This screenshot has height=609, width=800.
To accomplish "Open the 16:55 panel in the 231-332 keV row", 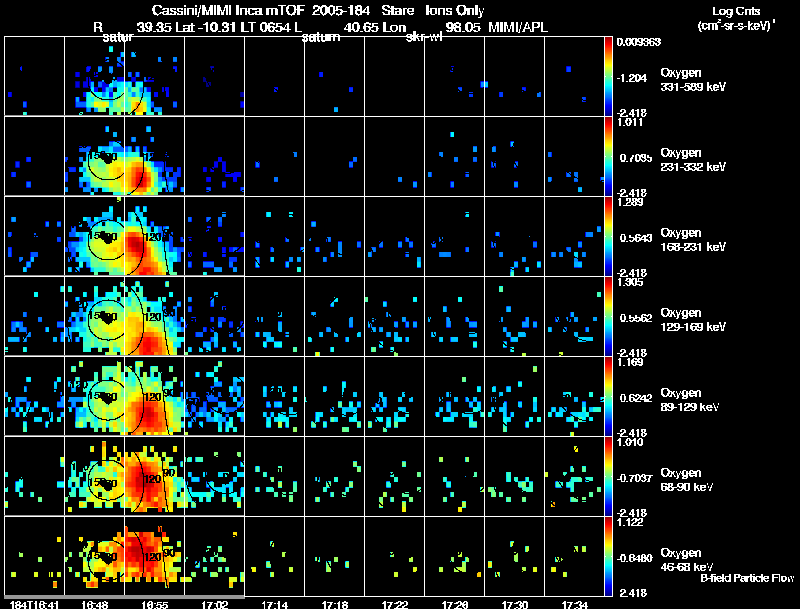I will (155, 156).
